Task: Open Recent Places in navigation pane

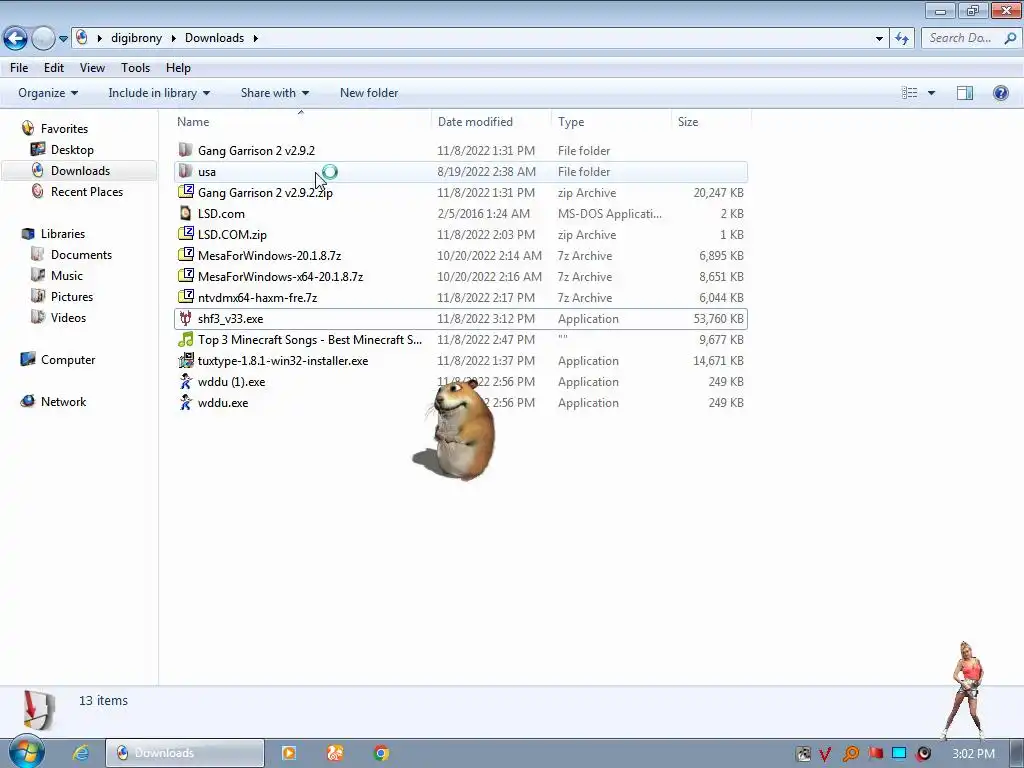Action: [x=87, y=191]
